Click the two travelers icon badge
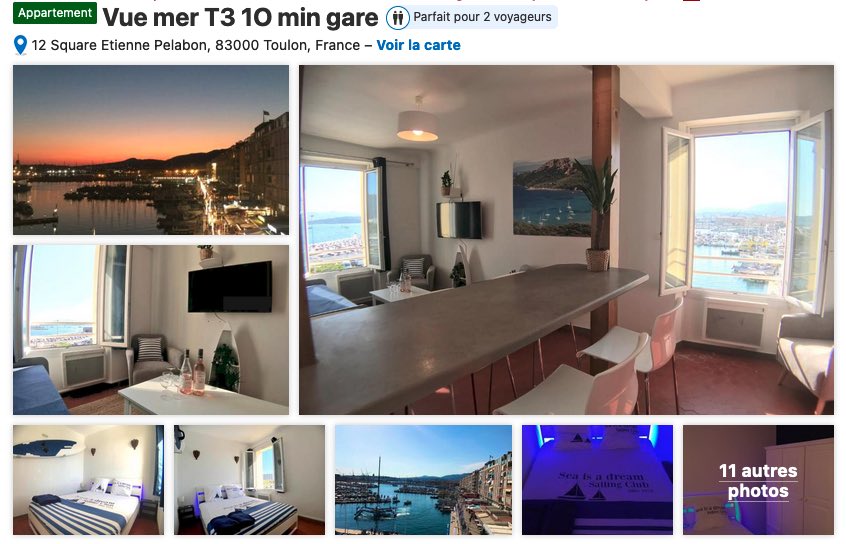This screenshot has width=846, height=544. pyautogui.click(x=398, y=18)
